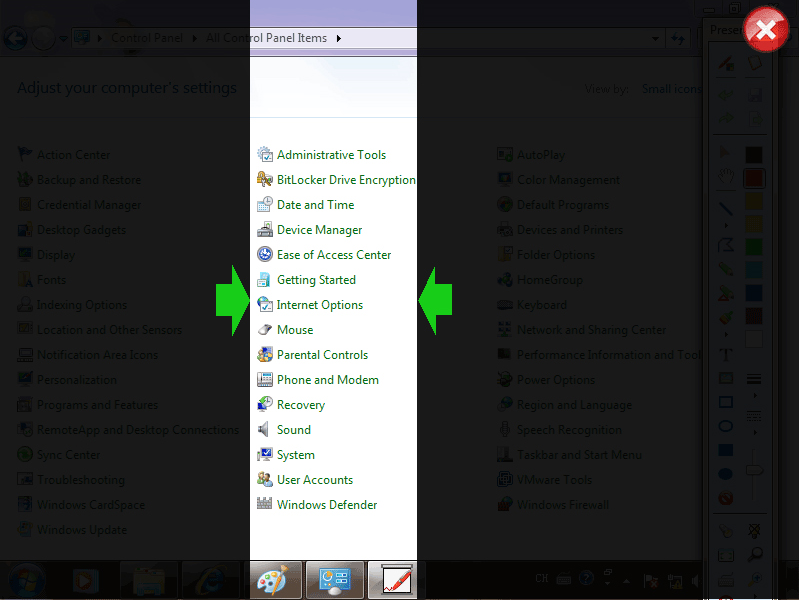The height and width of the screenshot is (600, 799).
Task: Open the View by Small icons dropdown
Action: click(672, 89)
